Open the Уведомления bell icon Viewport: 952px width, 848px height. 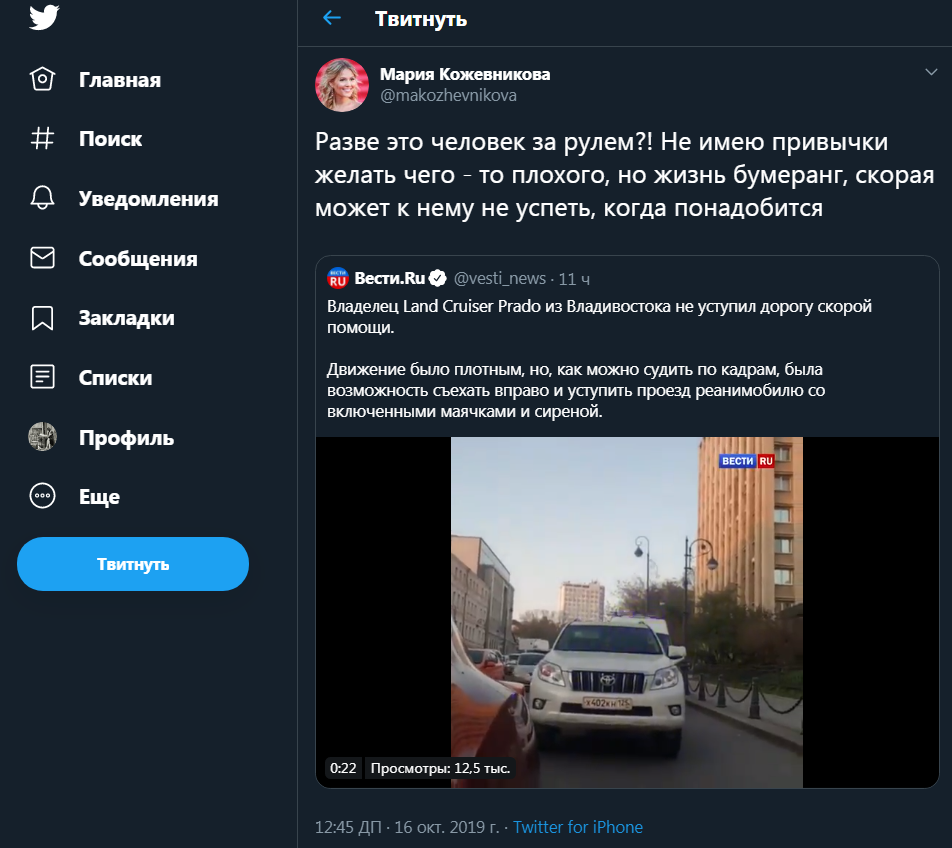pos(42,198)
